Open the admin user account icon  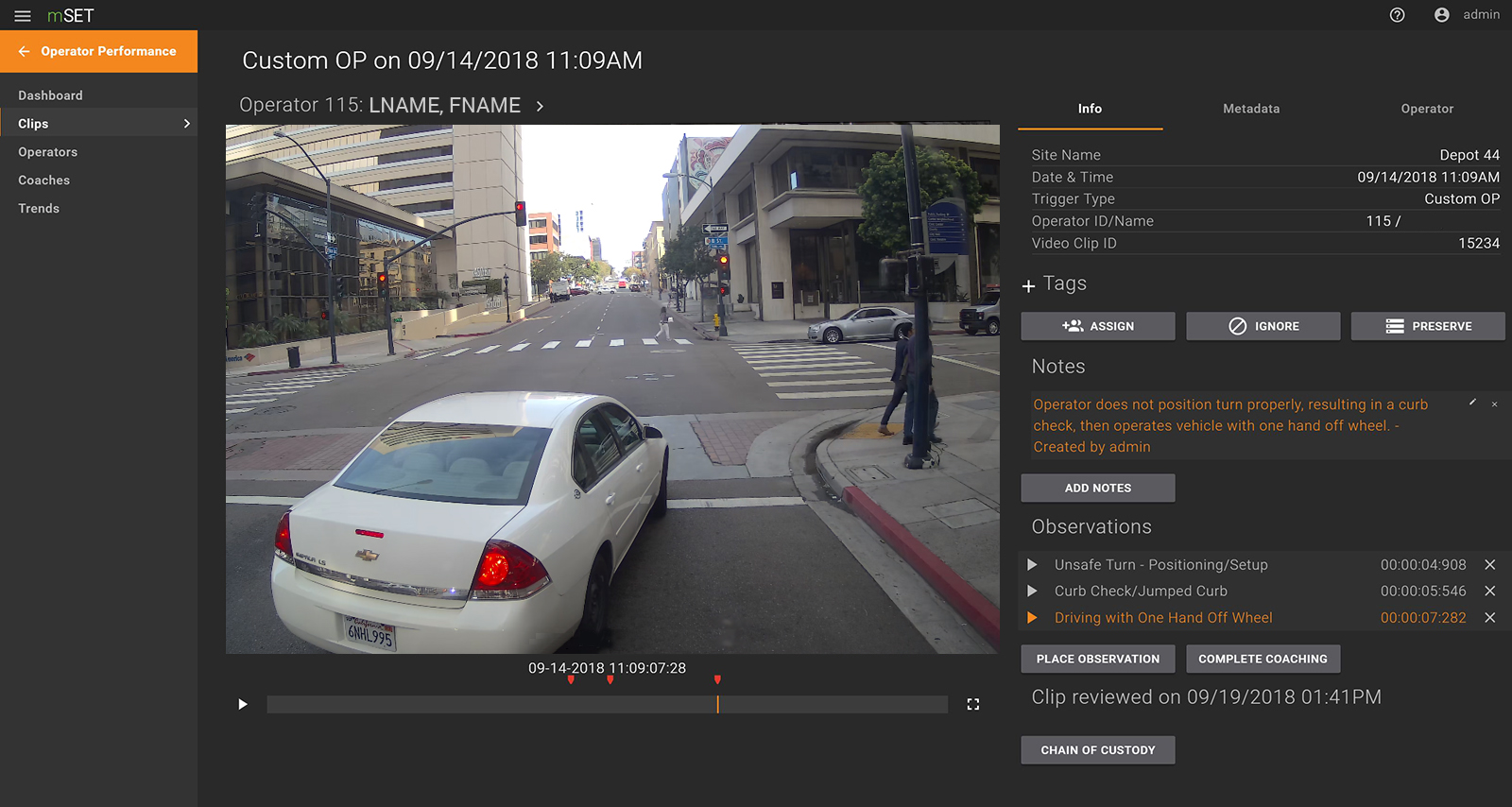pyautogui.click(x=1441, y=15)
